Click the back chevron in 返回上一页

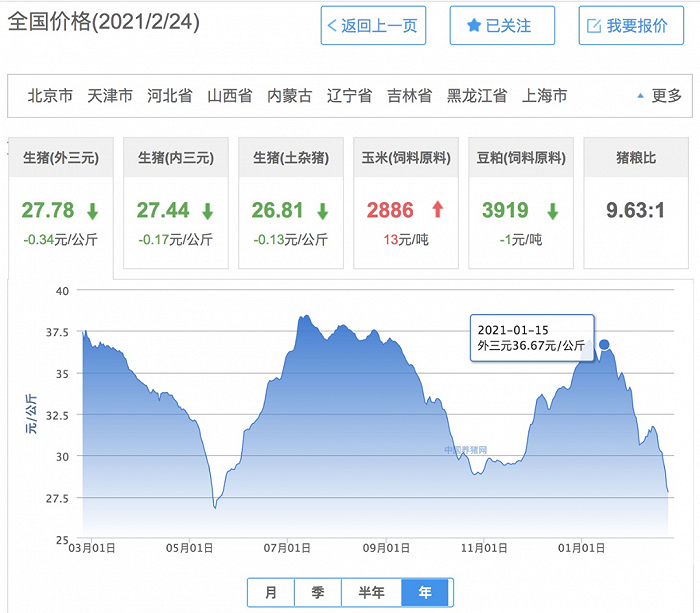point(332,25)
